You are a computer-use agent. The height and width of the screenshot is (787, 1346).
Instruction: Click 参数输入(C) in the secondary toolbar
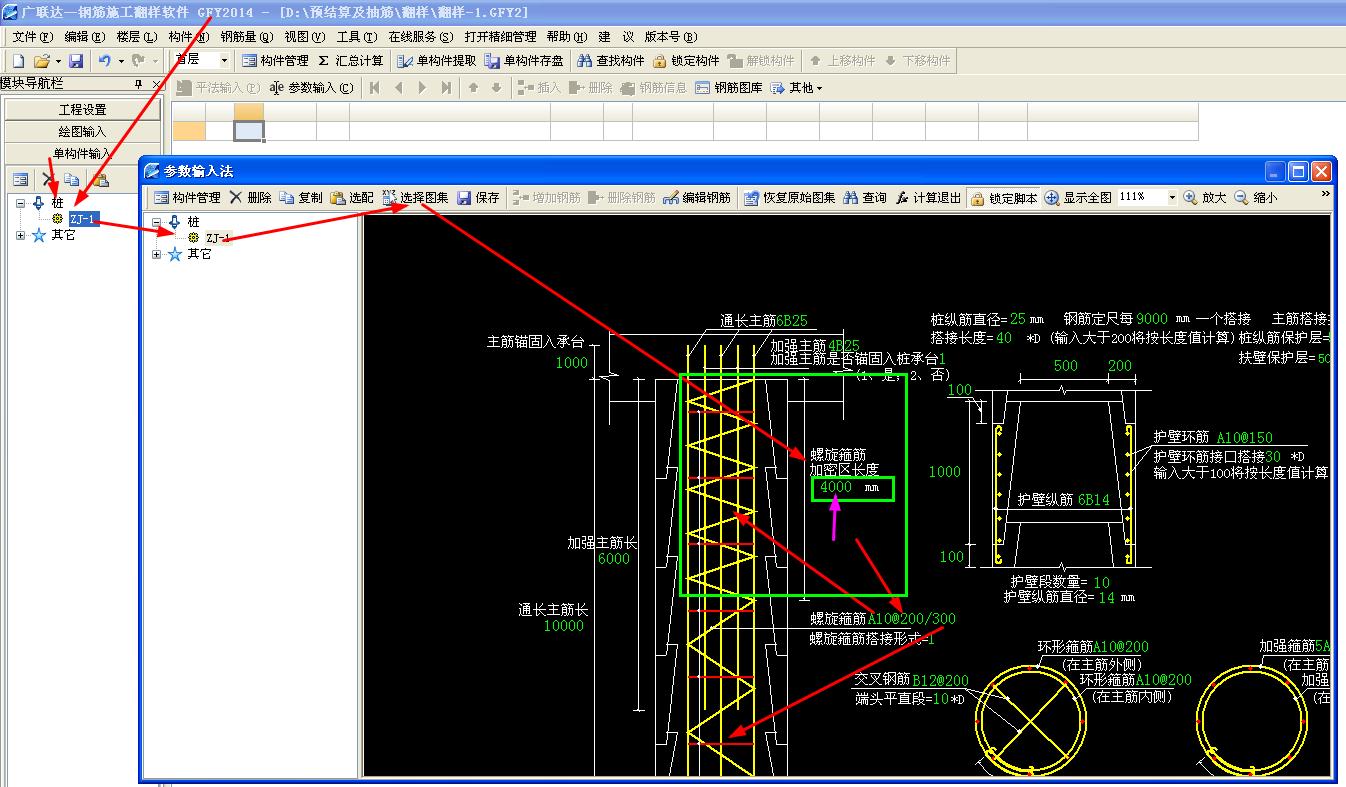(312, 88)
